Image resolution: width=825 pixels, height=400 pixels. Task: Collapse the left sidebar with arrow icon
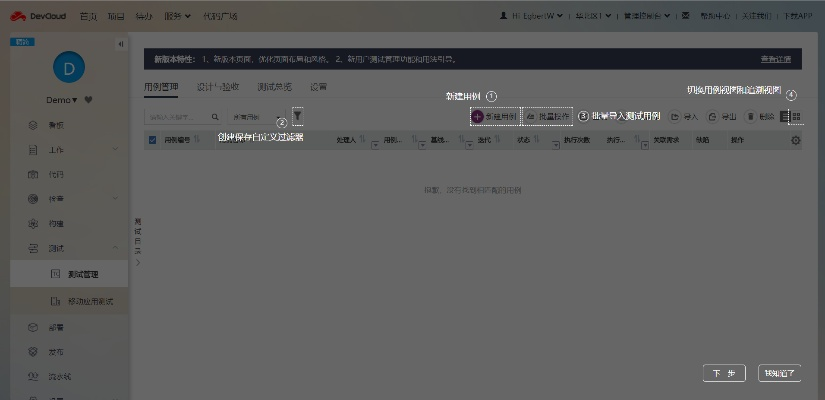(121, 44)
